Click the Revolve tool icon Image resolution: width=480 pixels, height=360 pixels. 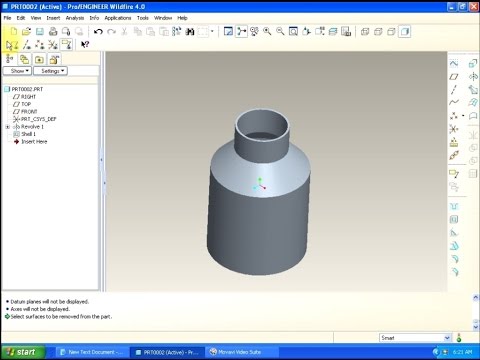click(473, 77)
